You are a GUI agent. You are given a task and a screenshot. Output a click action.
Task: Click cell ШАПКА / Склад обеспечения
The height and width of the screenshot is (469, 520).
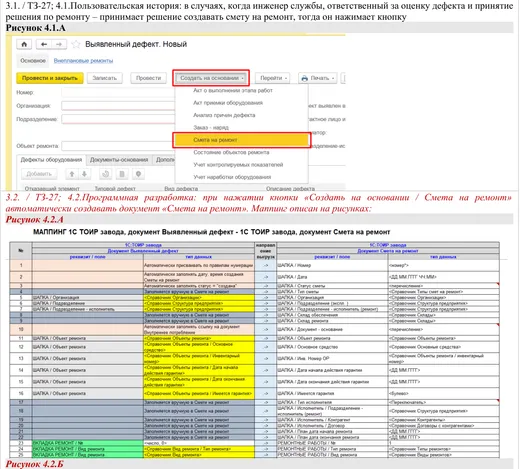click(x=332, y=315)
